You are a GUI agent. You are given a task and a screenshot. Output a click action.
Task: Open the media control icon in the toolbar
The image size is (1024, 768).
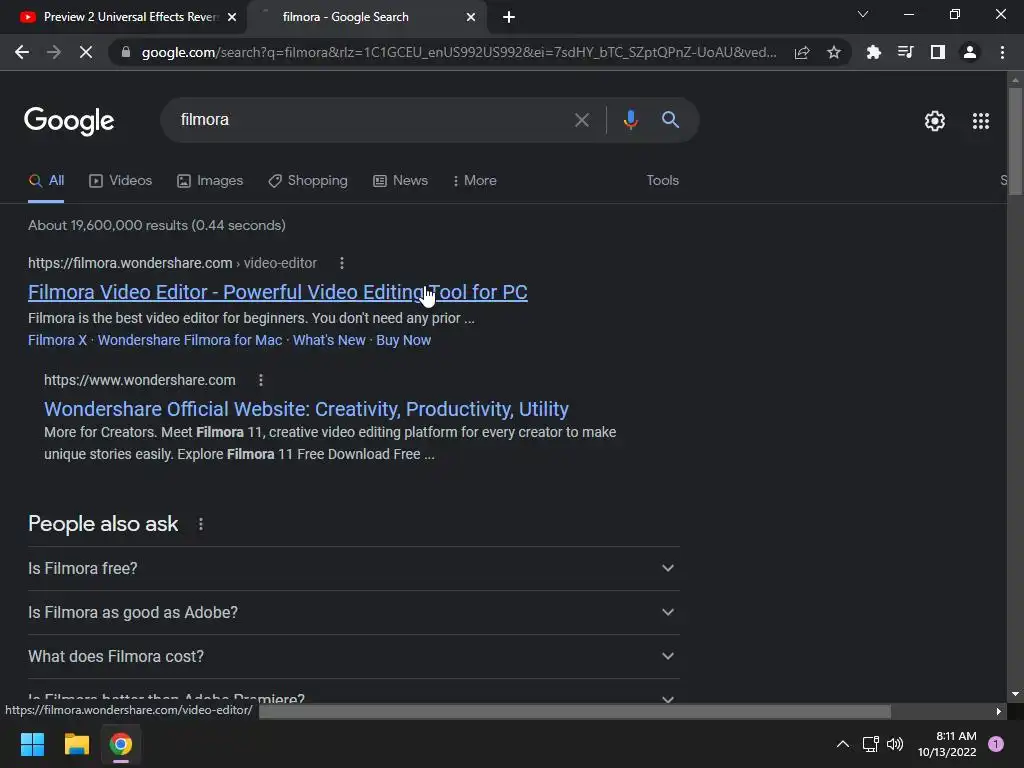coord(905,52)
